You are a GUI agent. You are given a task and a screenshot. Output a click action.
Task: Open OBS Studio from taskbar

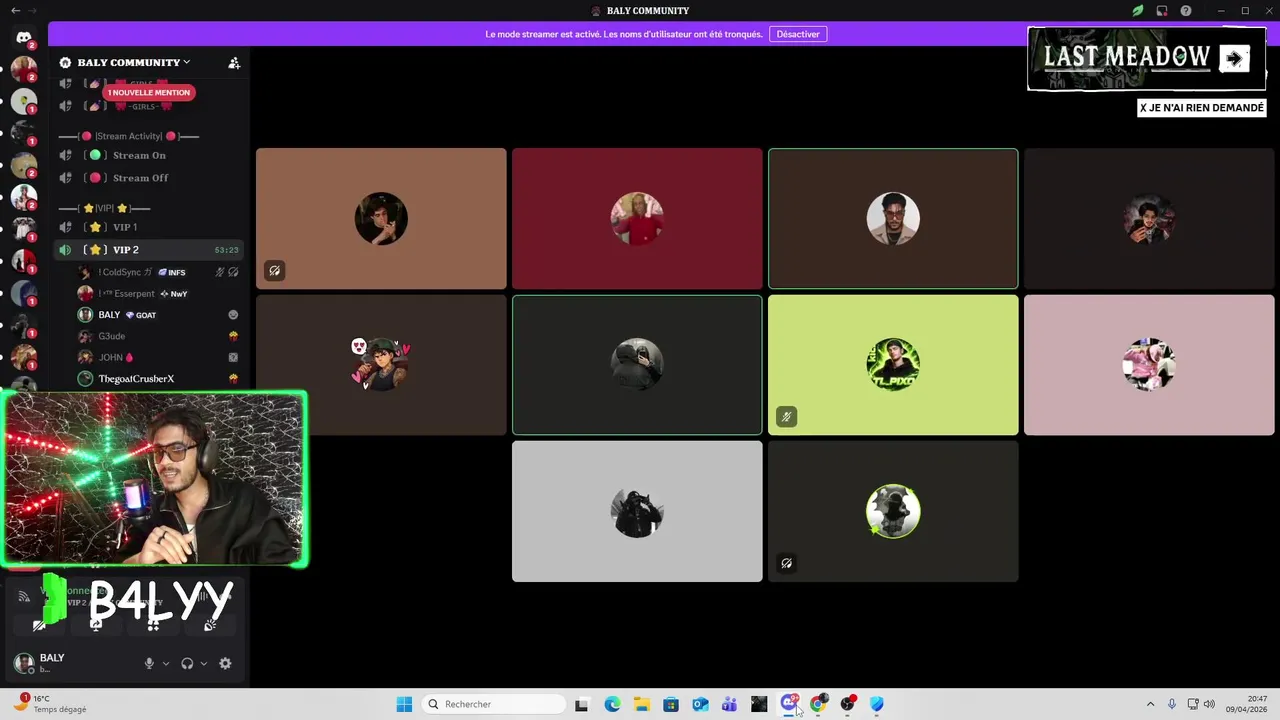pos(848,704)
